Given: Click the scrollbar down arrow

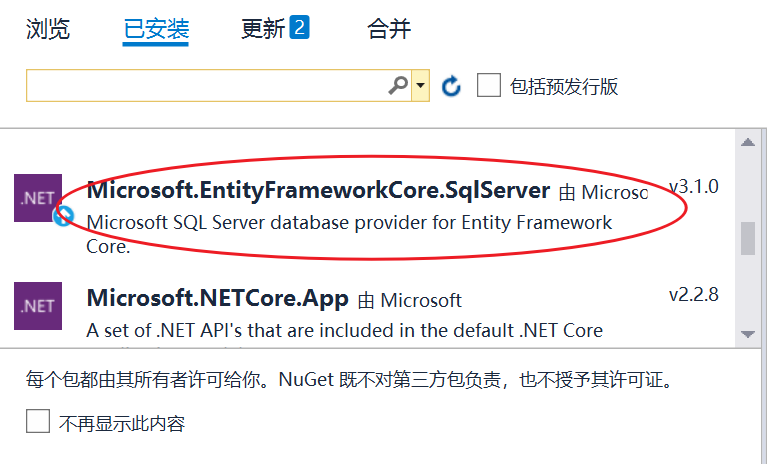Looking at the screenshot, I should pyautogui.click(x=747, y=333).
